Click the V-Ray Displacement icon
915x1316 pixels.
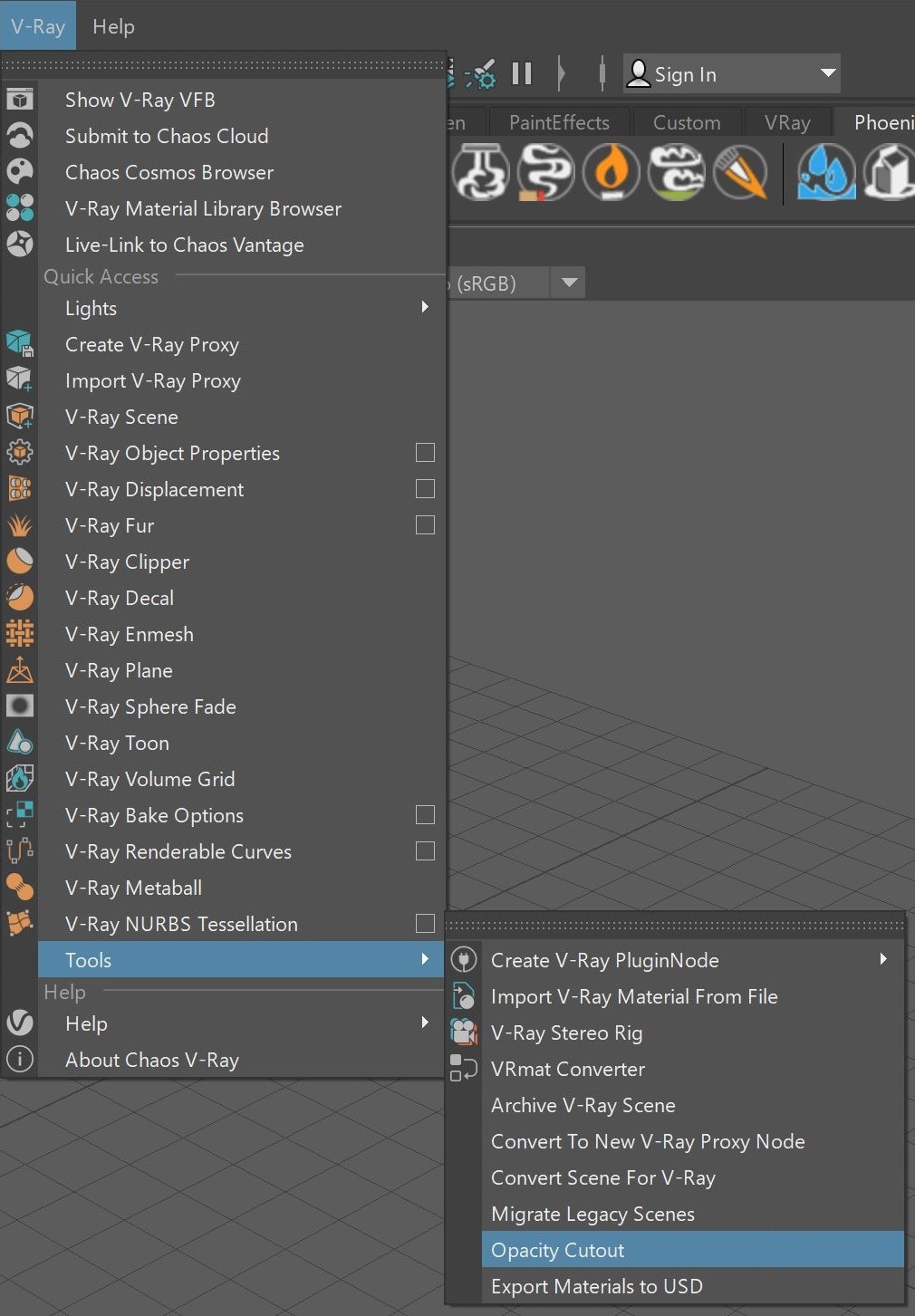20,489
